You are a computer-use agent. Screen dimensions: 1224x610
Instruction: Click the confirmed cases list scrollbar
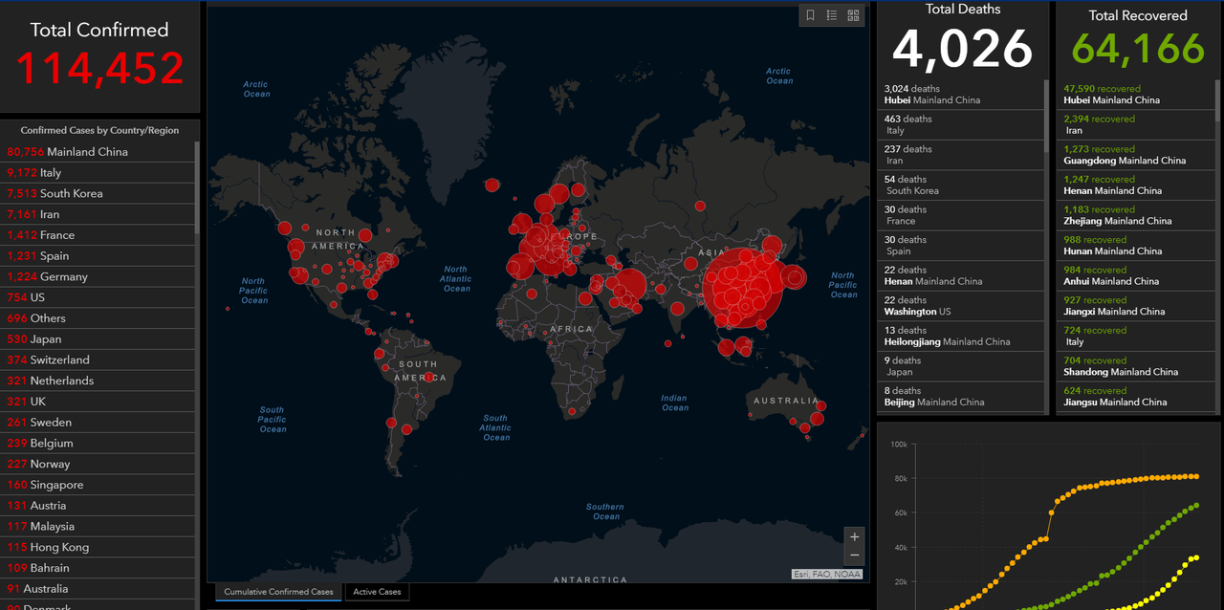pyautogui.click(x=197, y=190)
